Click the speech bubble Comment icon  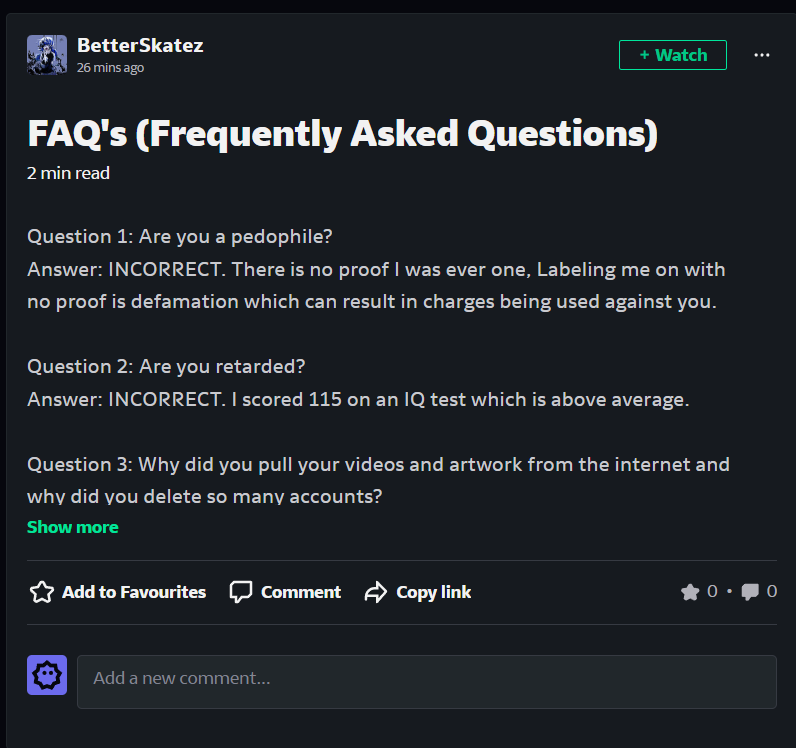coord(240,592)
